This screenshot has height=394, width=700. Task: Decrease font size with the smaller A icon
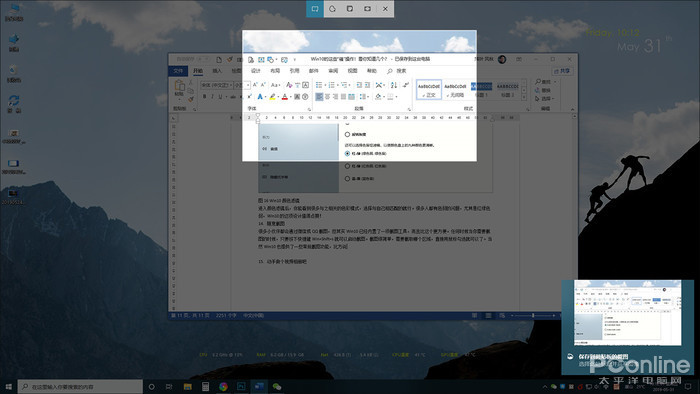point(263,85)
